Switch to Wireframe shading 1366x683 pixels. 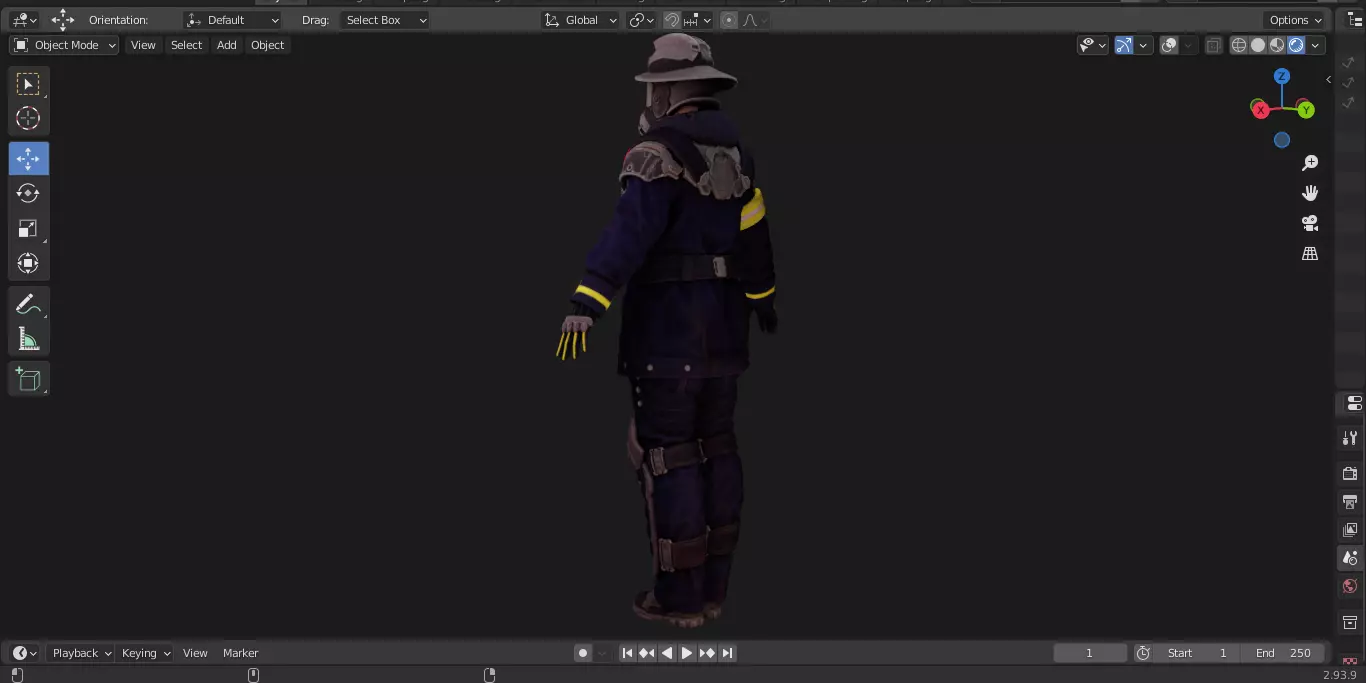[1239, 45]
